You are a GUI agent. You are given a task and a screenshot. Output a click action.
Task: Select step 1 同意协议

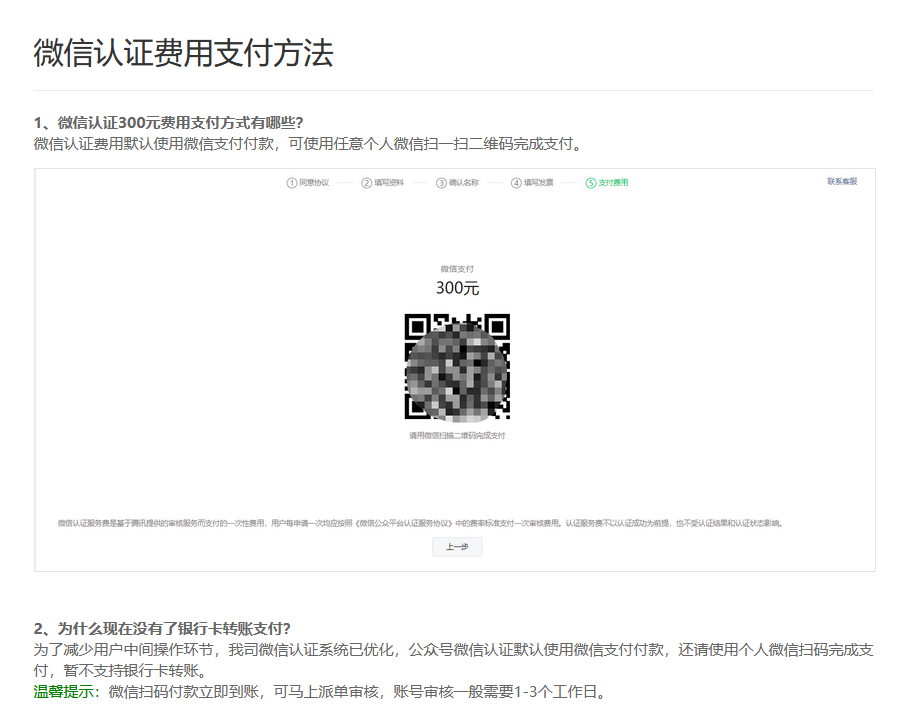pos(308,183)
